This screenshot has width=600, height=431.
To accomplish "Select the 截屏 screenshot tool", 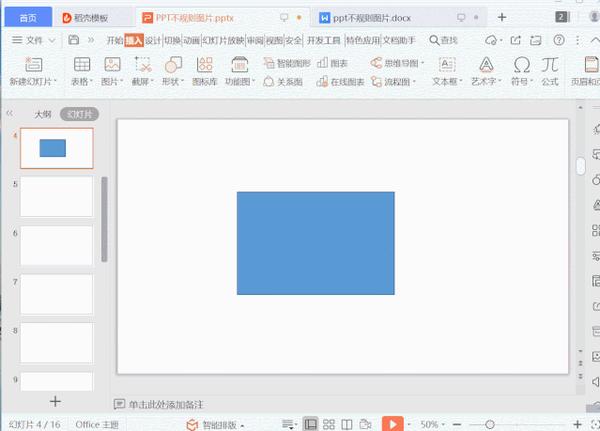I will point(143,64).
